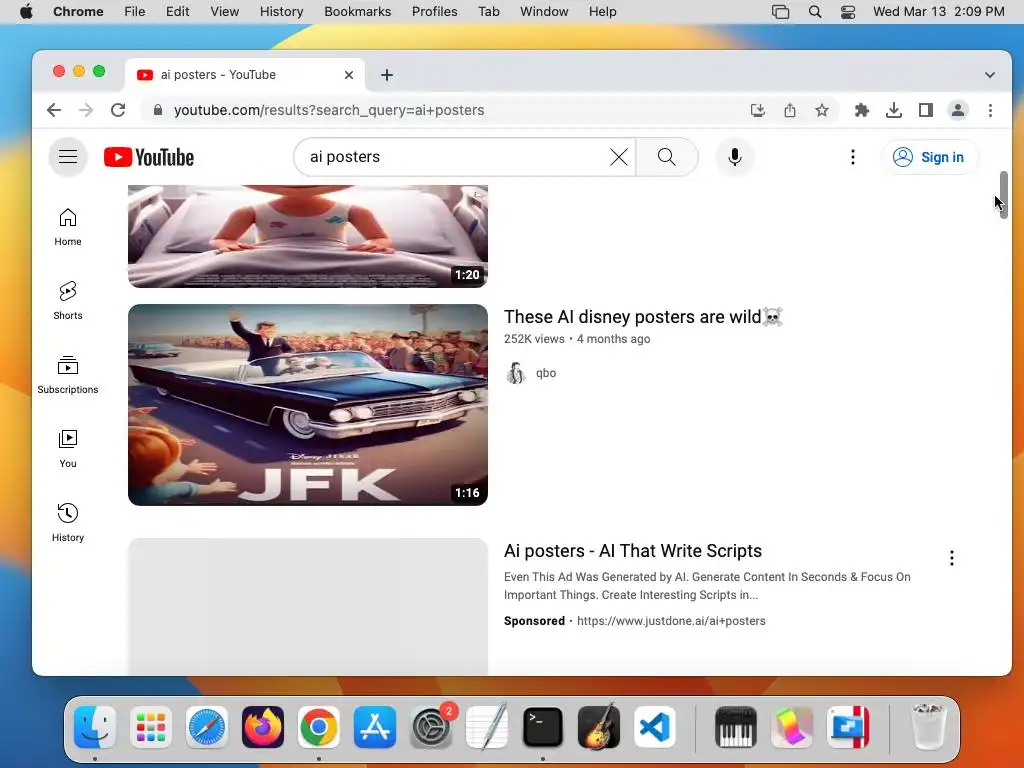The height and width of the screenshot is (768, 1024).
Task: Open the YouTube hamburger guide menu
Action: [68, 157]
